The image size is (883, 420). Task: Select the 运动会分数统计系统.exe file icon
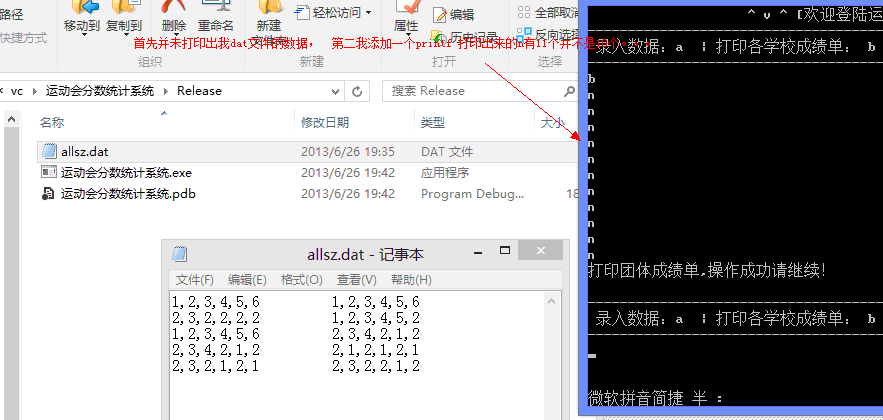(49, 172)
